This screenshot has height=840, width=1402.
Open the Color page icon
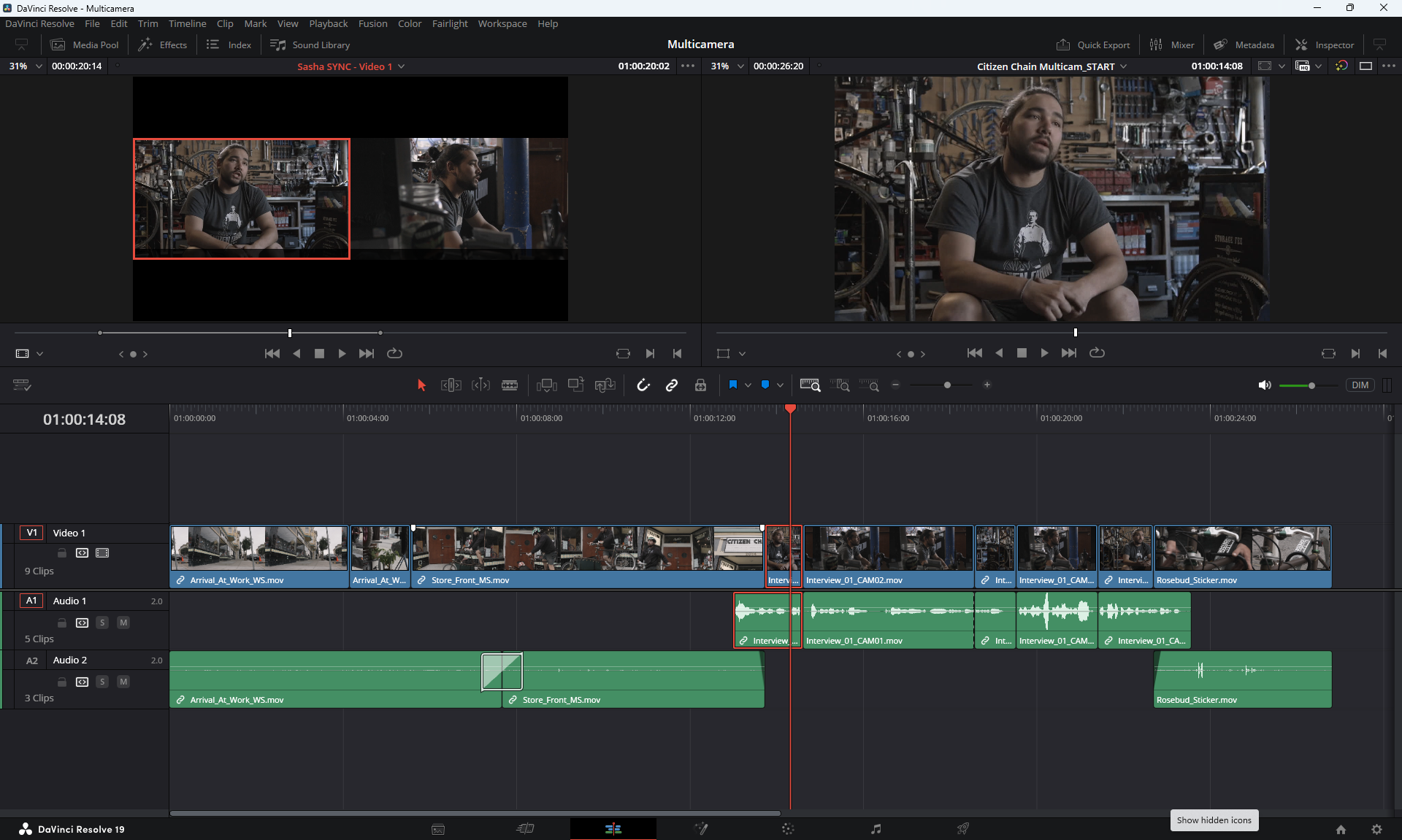click(788, 829)
